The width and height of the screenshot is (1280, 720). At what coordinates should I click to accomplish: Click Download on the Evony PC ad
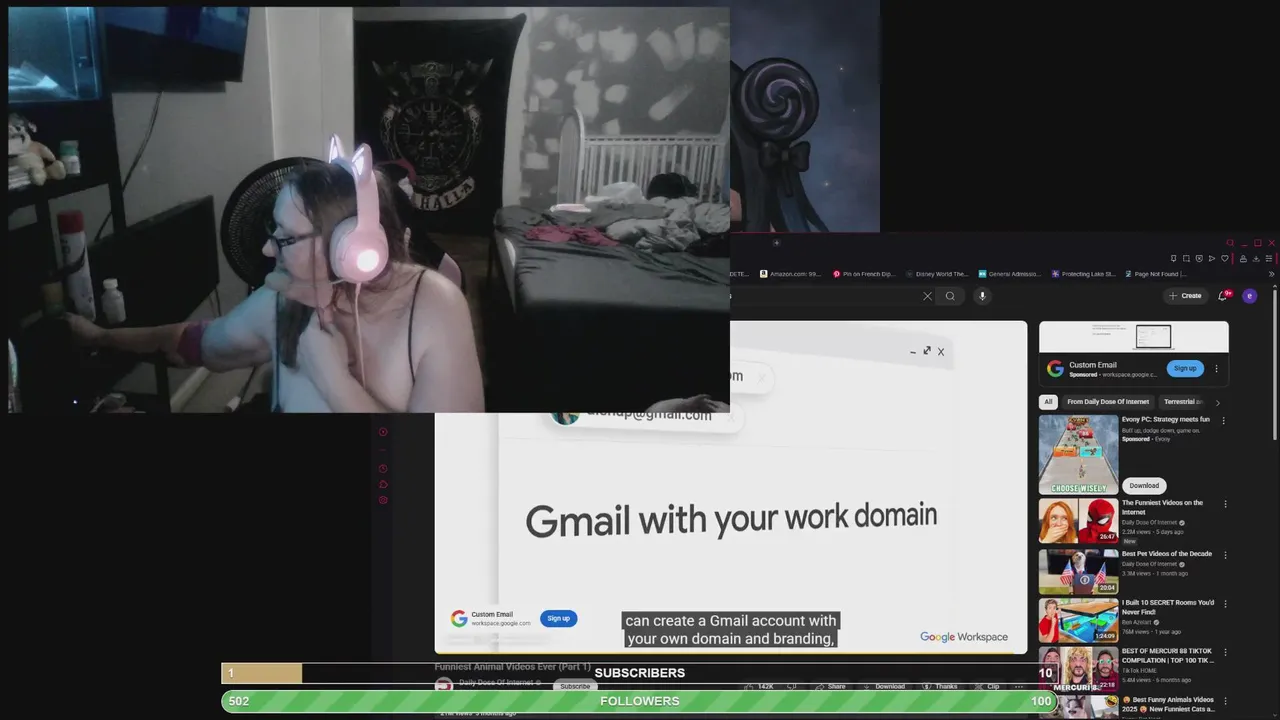1144,485
